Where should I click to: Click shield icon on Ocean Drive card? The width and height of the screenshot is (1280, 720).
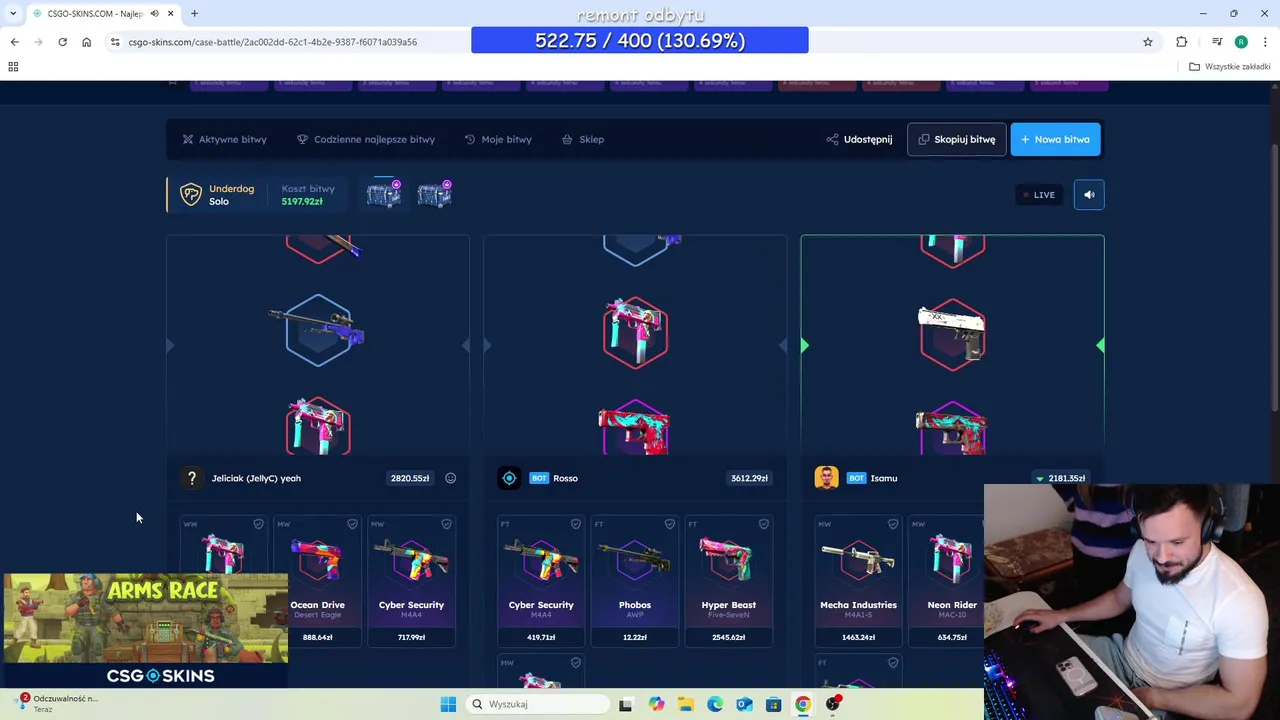click(x=352, y=524)
